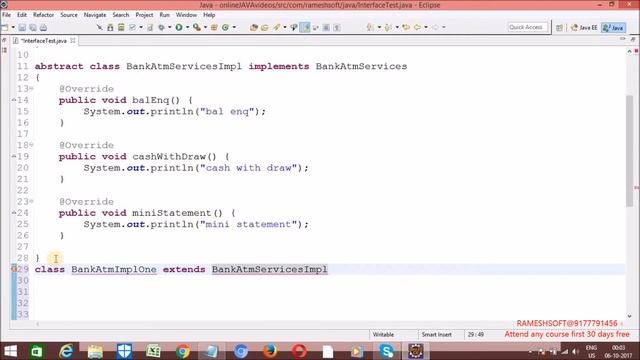Viewport: 640px width, 360px height.
Task: Click the Print toolbar icon
Action: 43,27
